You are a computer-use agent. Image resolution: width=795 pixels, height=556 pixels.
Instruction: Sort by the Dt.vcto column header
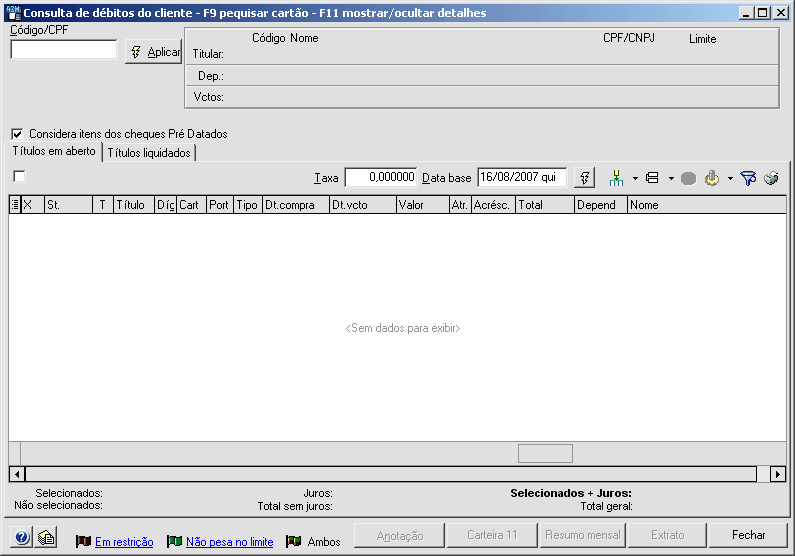363,205
